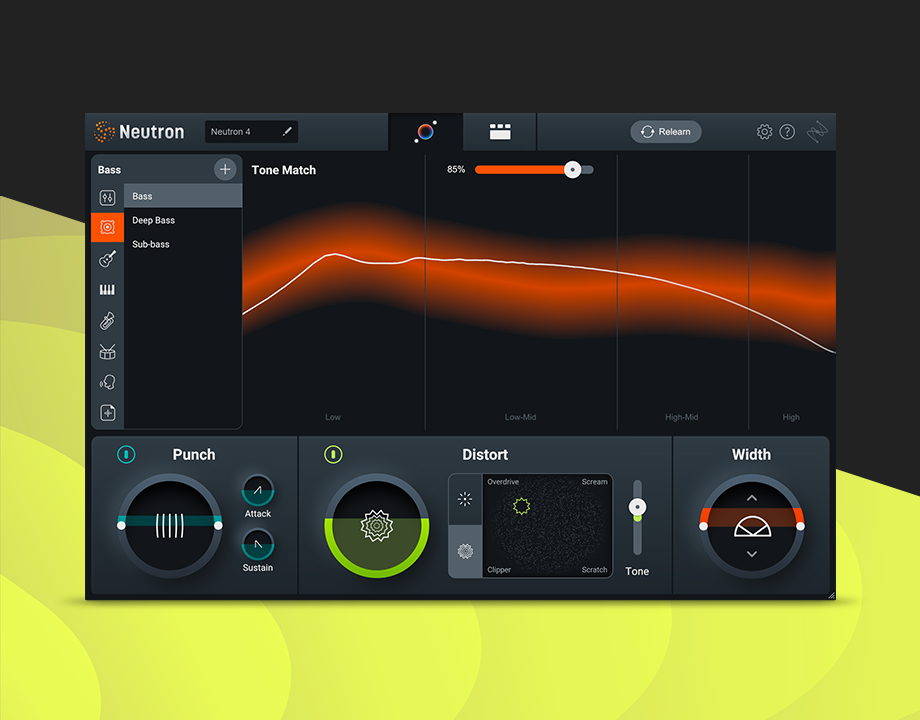Click the custom file-plus icon in sidebar
Image resolution: width=920 pixels, height=720 pixels.
point(107,413)
